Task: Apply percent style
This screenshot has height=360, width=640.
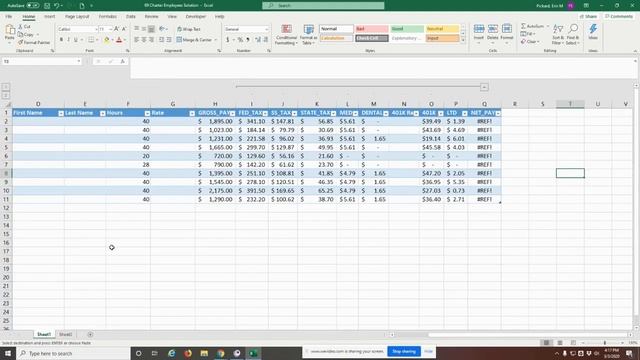Action: (x=240, y=40)
